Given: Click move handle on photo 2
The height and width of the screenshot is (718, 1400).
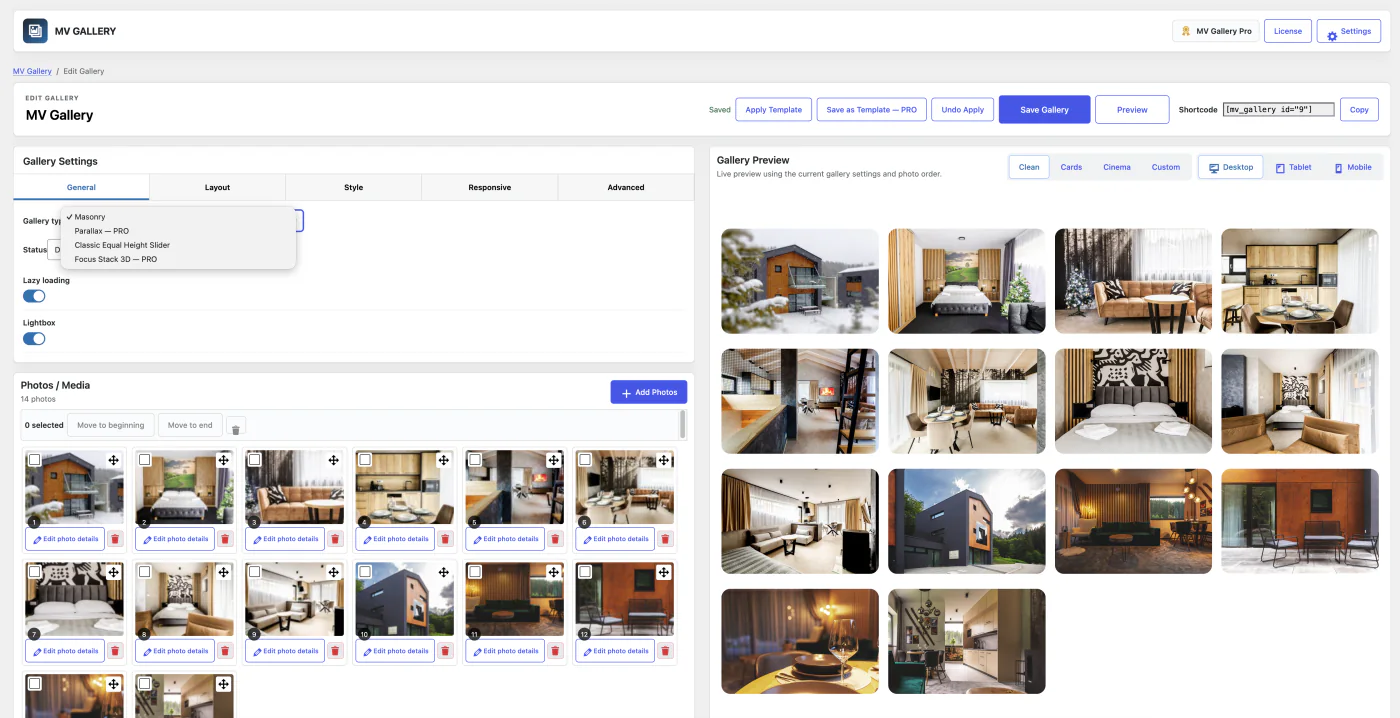Looking at the screenshot, I should coord(224,460).
